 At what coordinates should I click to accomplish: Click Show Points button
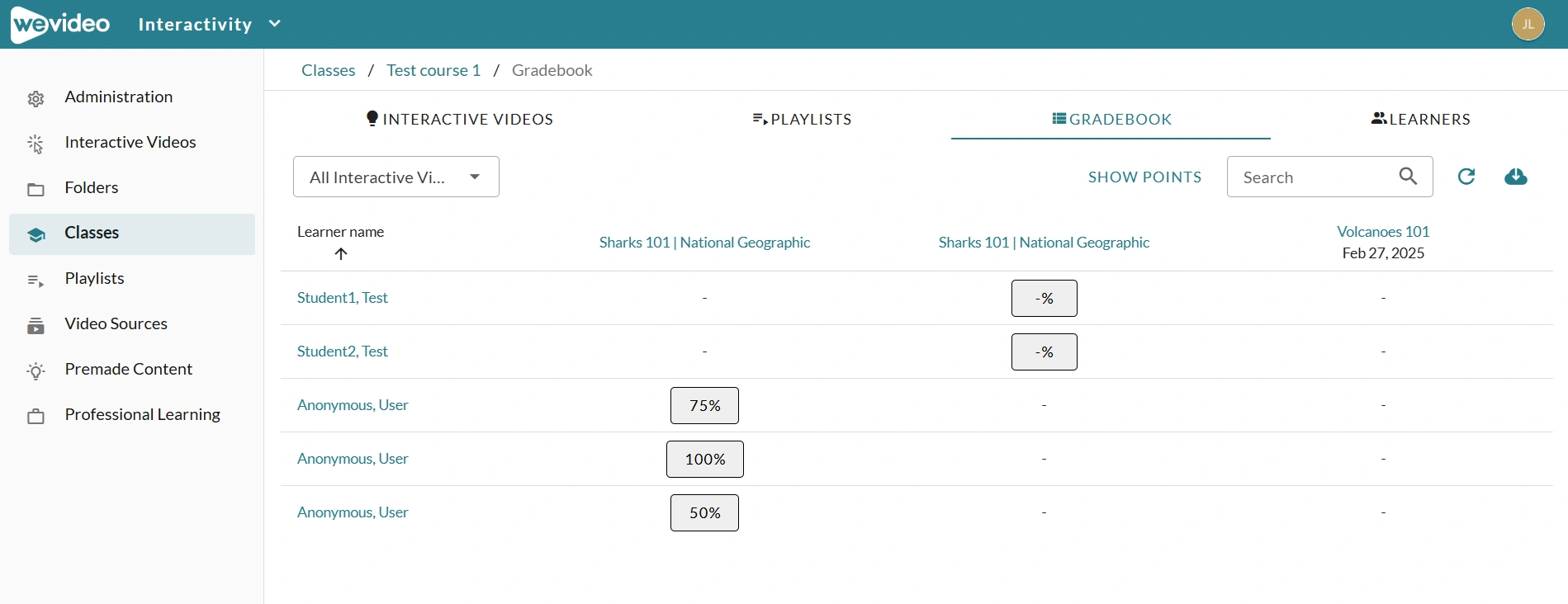click(1144, 177)
